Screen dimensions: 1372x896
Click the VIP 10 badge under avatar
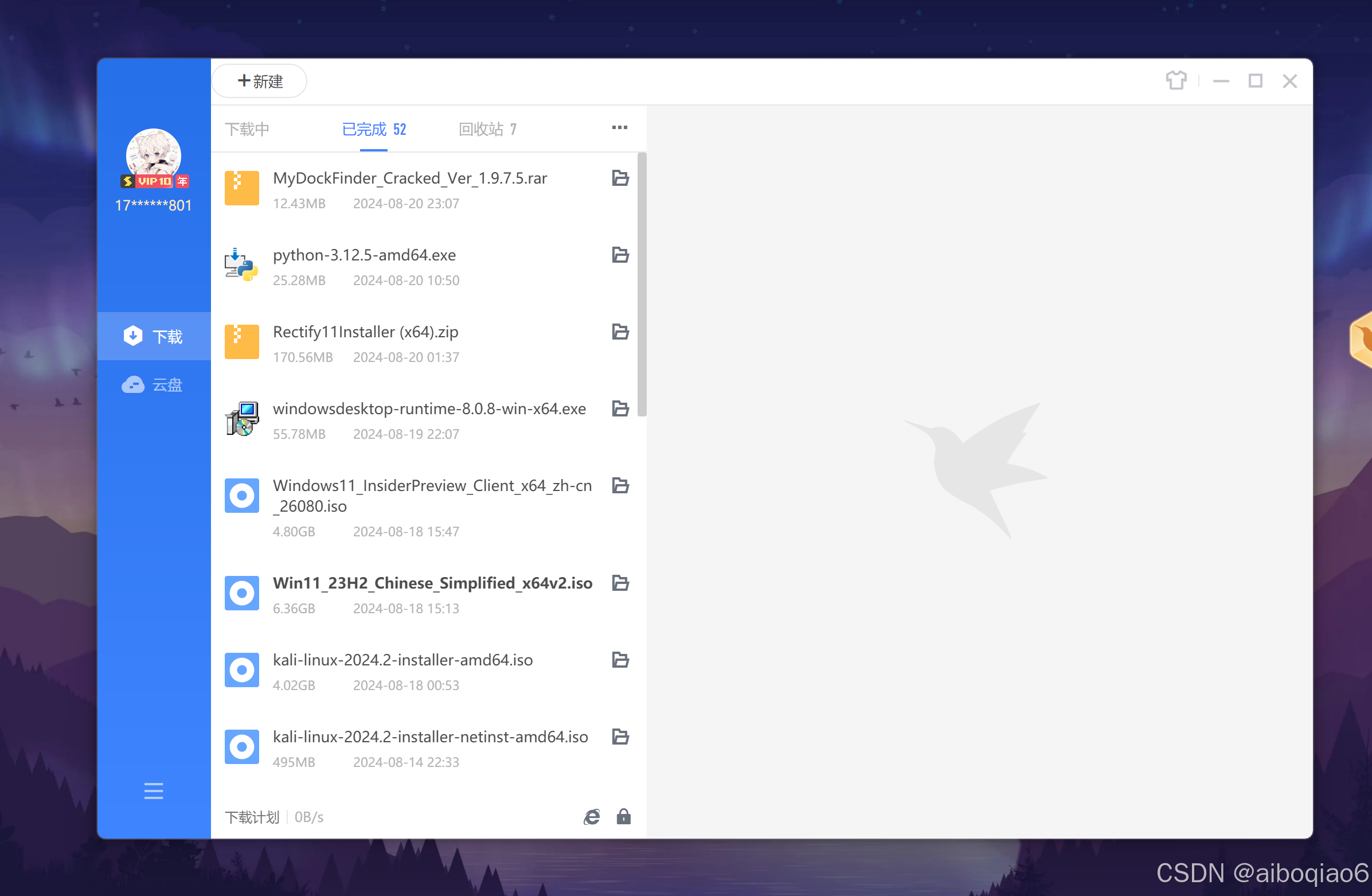(154, 181)
